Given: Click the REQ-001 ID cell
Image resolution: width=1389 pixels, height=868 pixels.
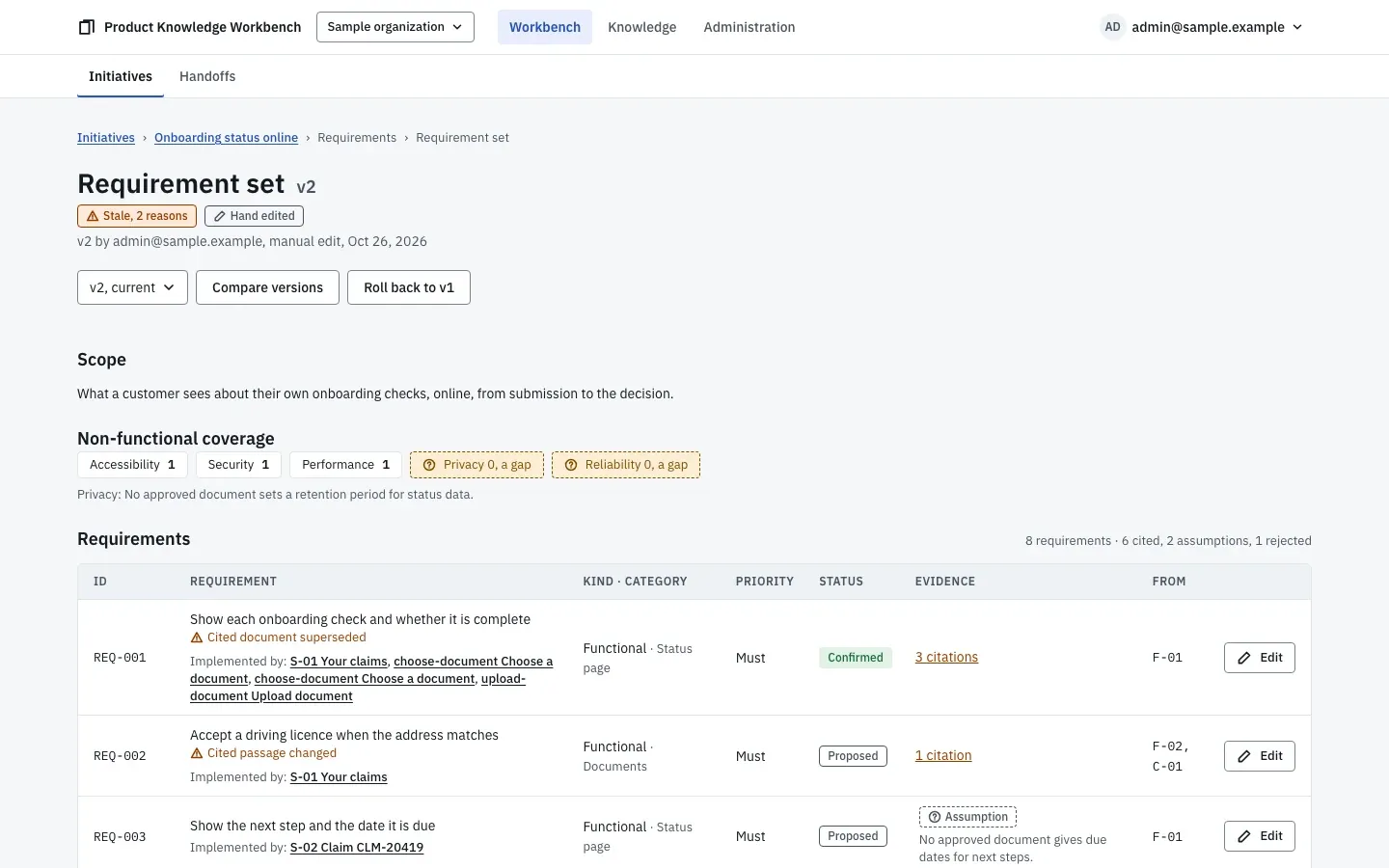Looking at the screenshot, I should pos(120,658).
